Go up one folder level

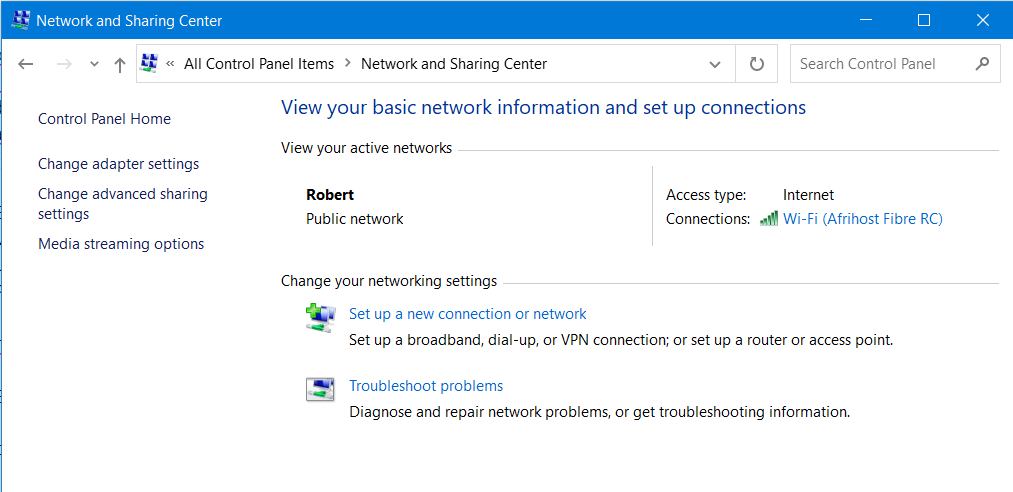click(120, 64)
